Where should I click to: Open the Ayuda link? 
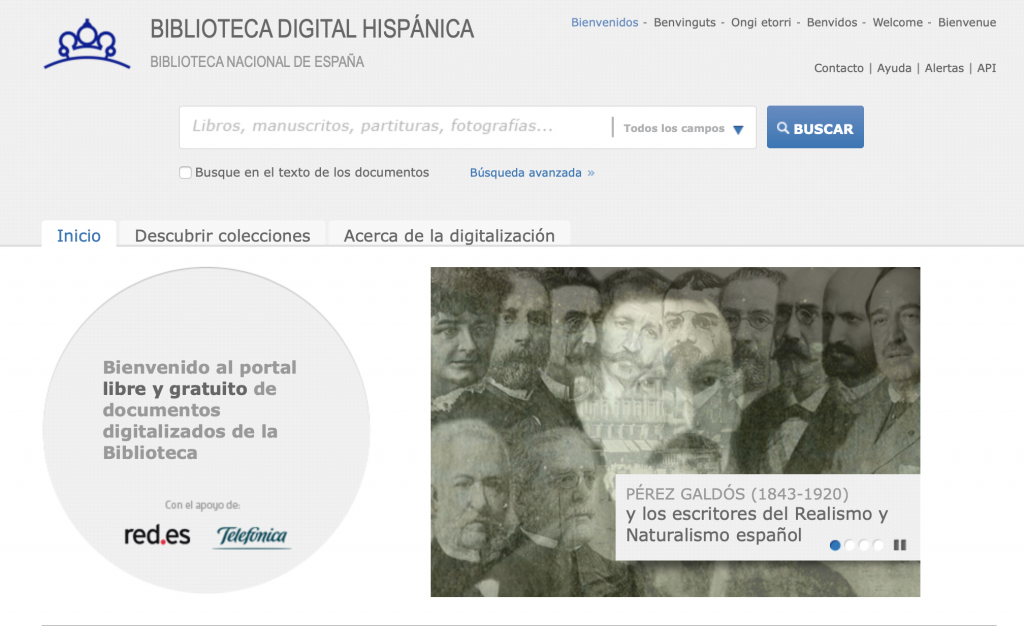pyautogui.click(x=894, y=68)
